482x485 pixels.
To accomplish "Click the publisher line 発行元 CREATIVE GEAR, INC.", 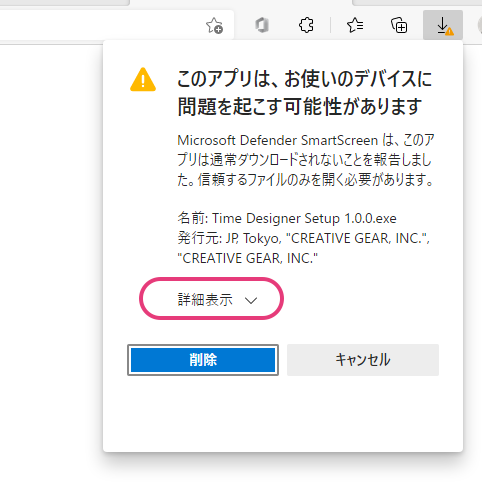I will click(x=304, y=248).
